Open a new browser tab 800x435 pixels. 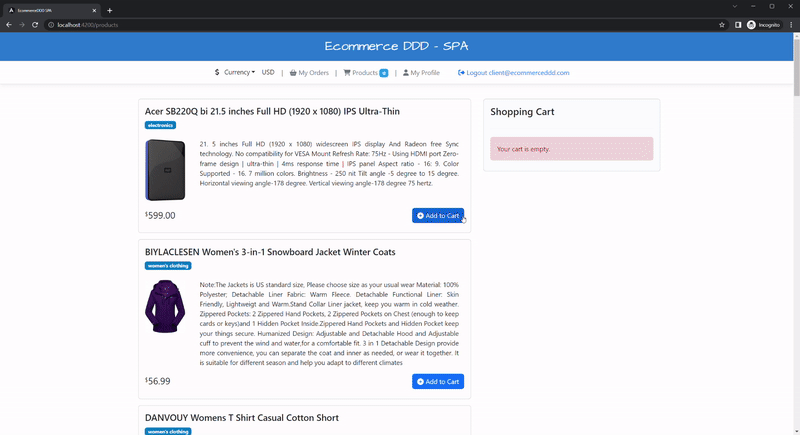pyautogui.click(x=109, y=10)
